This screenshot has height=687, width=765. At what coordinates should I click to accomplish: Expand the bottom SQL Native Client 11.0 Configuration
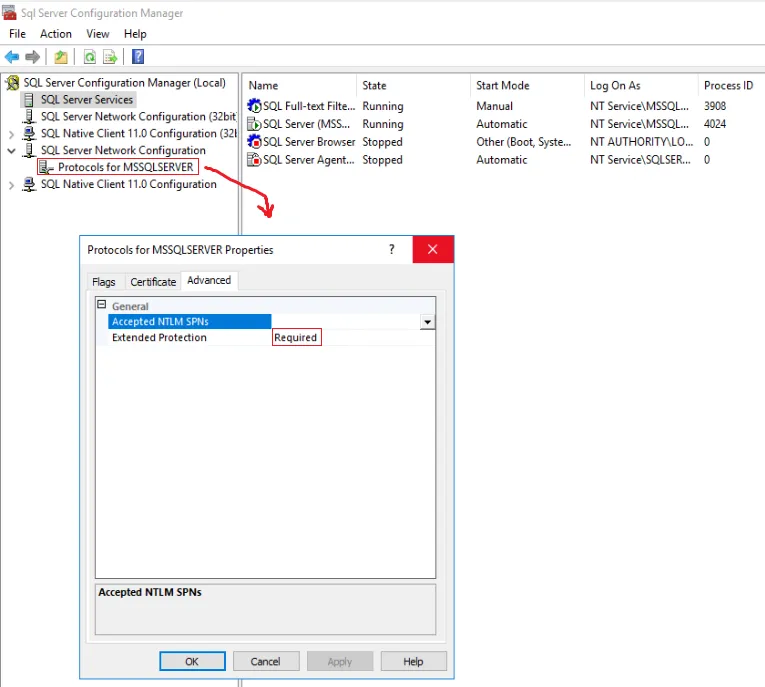11,185
